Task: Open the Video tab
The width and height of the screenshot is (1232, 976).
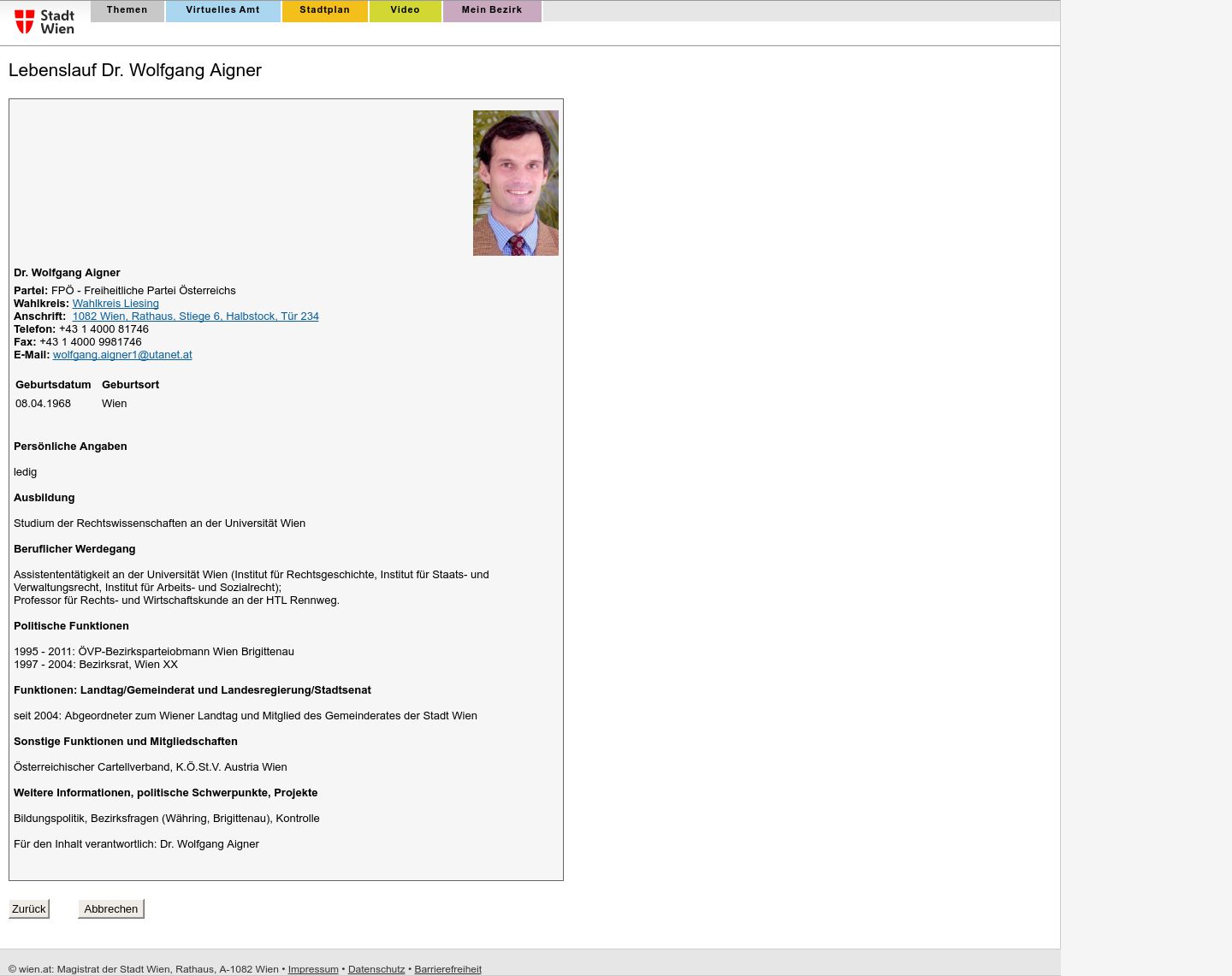Action: point(405,10)
